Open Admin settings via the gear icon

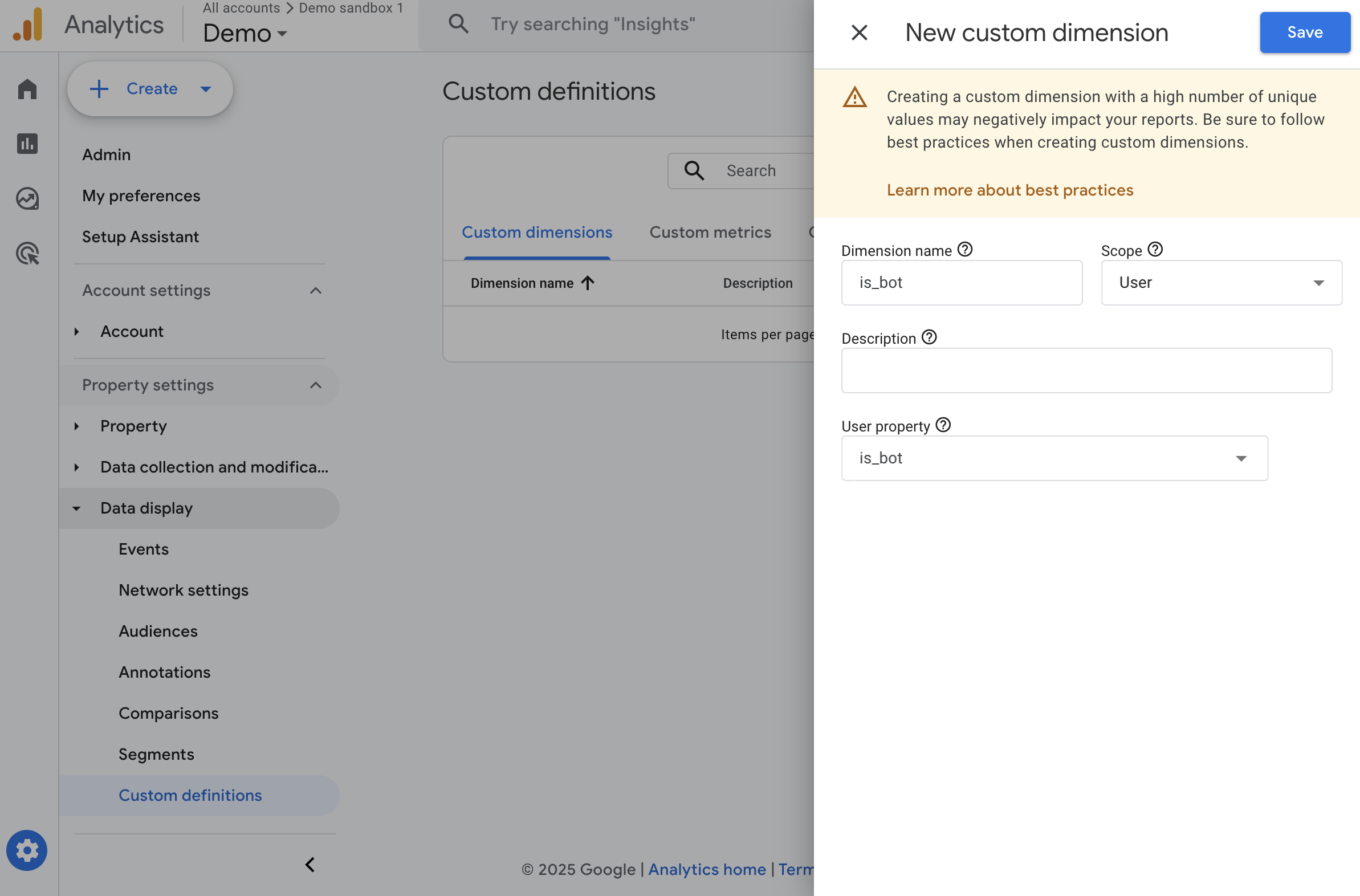(27, 850)
